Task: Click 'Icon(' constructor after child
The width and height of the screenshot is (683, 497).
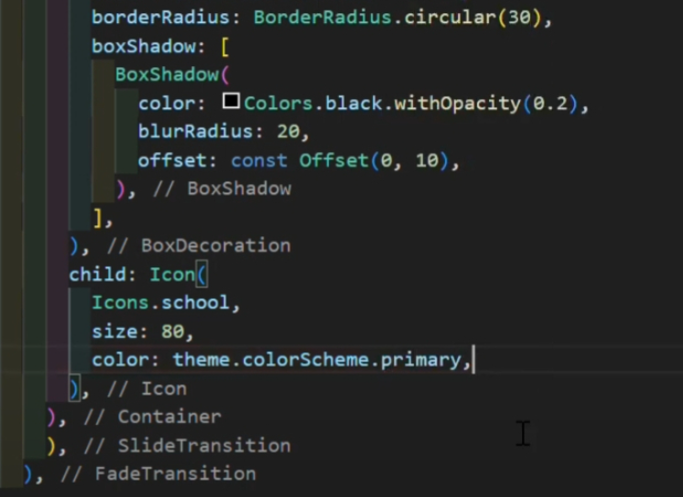Action: click(179, 275)
